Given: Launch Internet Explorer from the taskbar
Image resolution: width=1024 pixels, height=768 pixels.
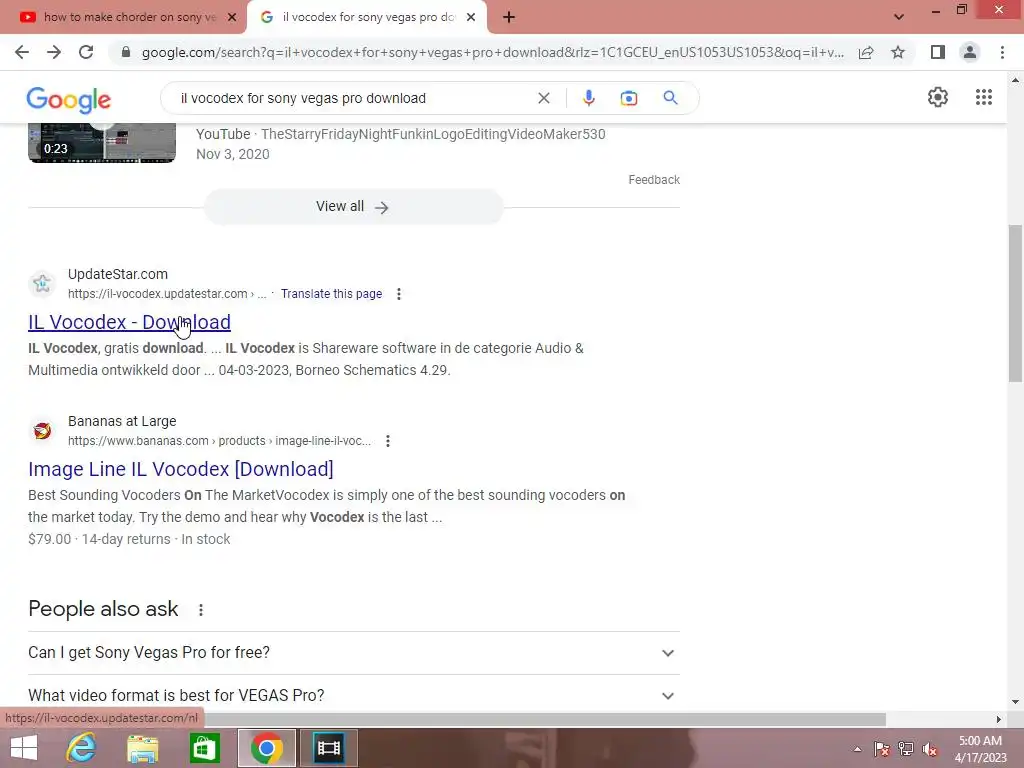Looking at the screenshot, I should [81, 748].
